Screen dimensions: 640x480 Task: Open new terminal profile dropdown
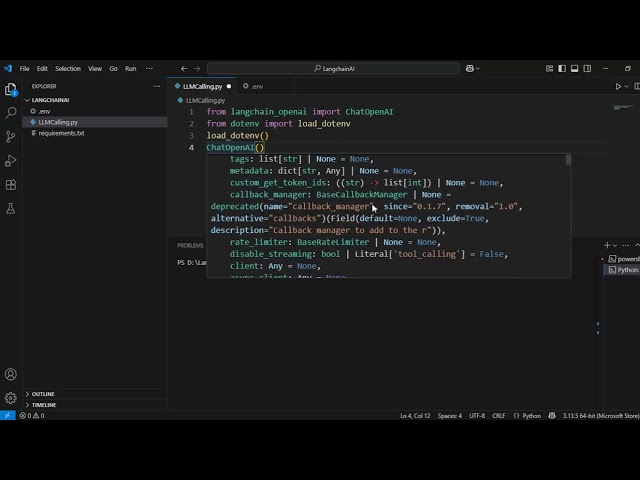tap(615, 245)
